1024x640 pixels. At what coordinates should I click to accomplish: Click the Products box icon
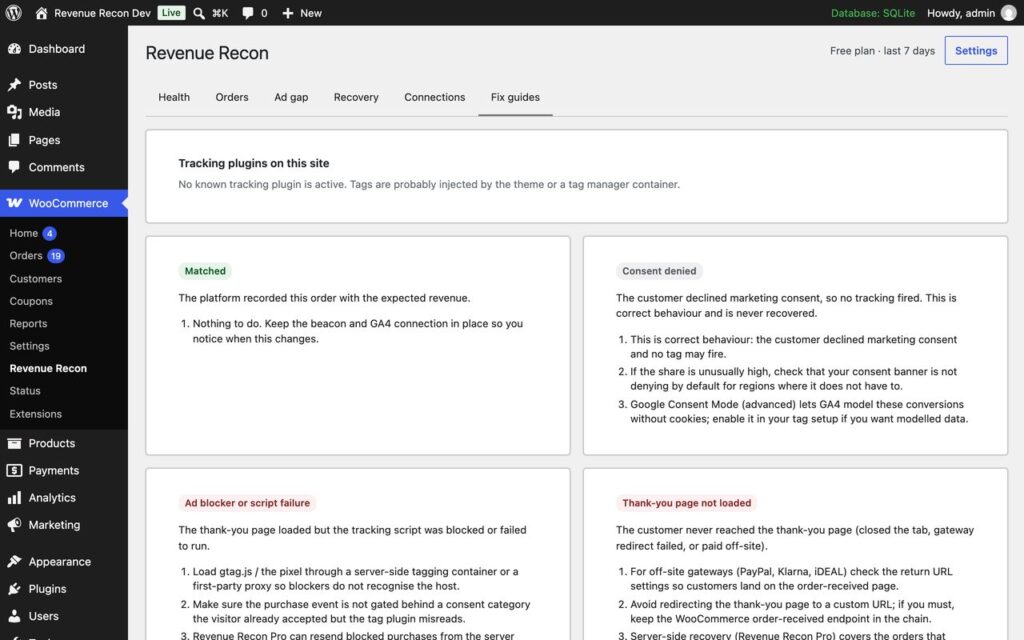pos(14,443)
